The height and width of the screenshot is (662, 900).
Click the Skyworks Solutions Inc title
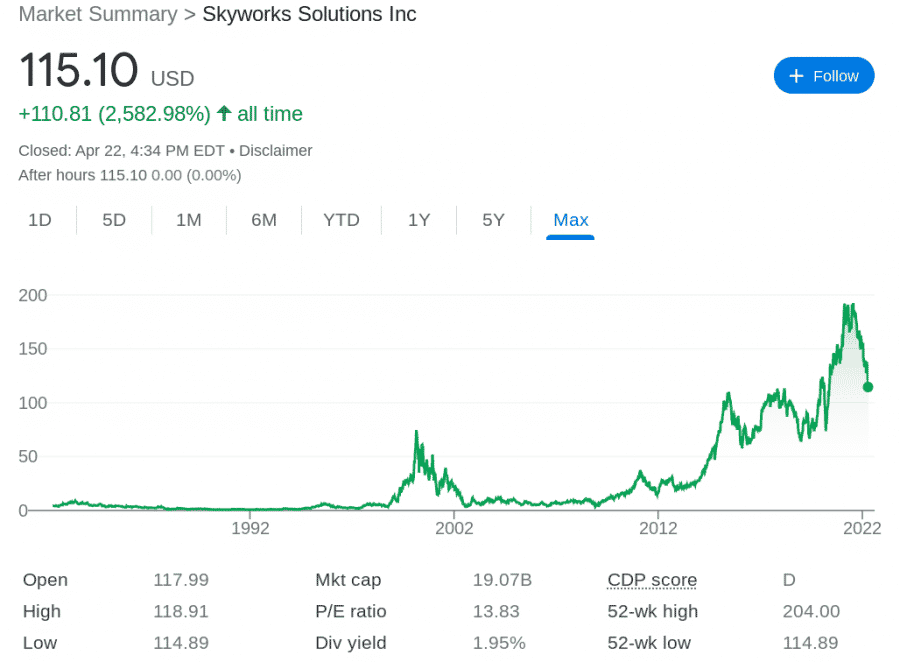(x=309, y=14)
